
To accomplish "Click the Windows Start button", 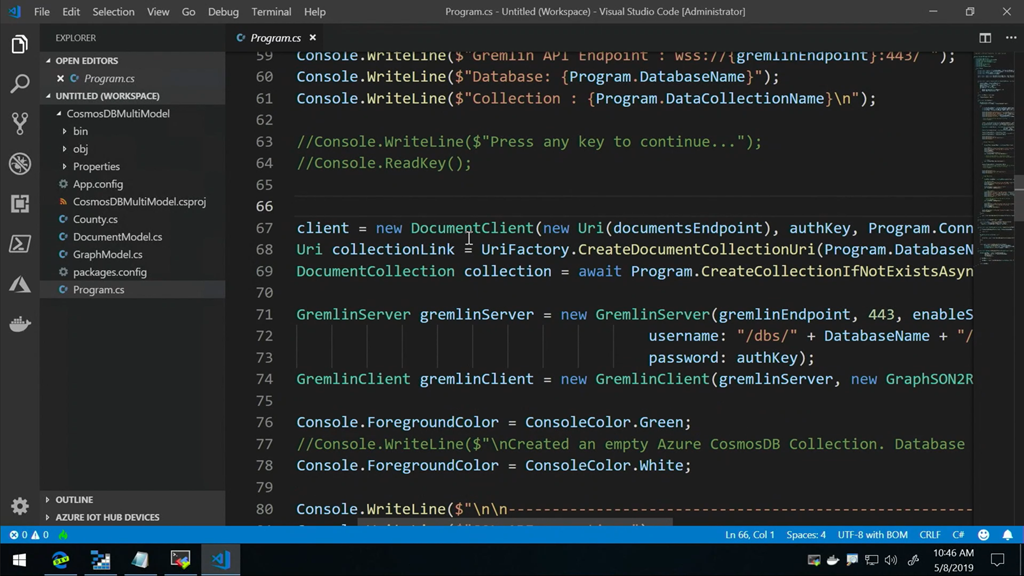I will 18,560.
